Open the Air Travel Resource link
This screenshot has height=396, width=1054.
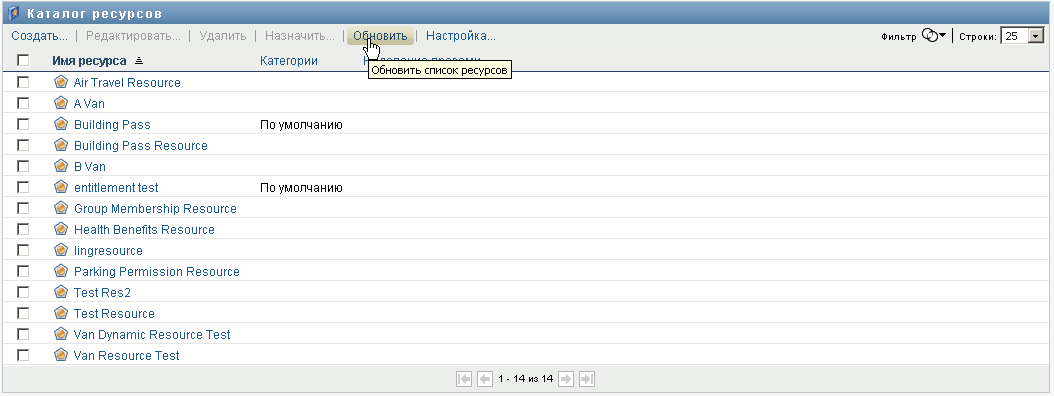pyautogui.click(x=127, y=83)
